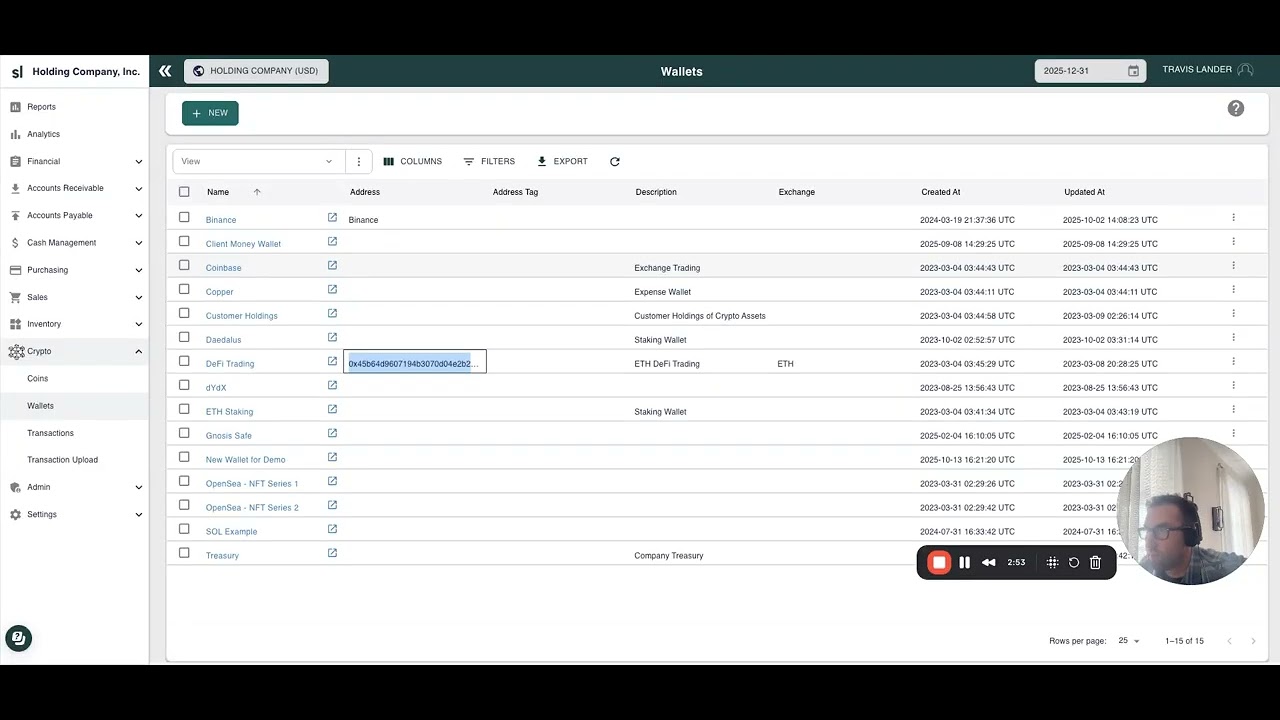
Task: Pause the screen recording
Action: [964, 563]
